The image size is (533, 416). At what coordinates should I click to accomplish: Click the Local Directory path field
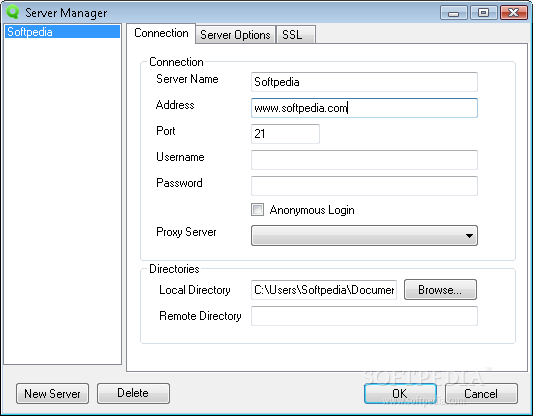324,290
